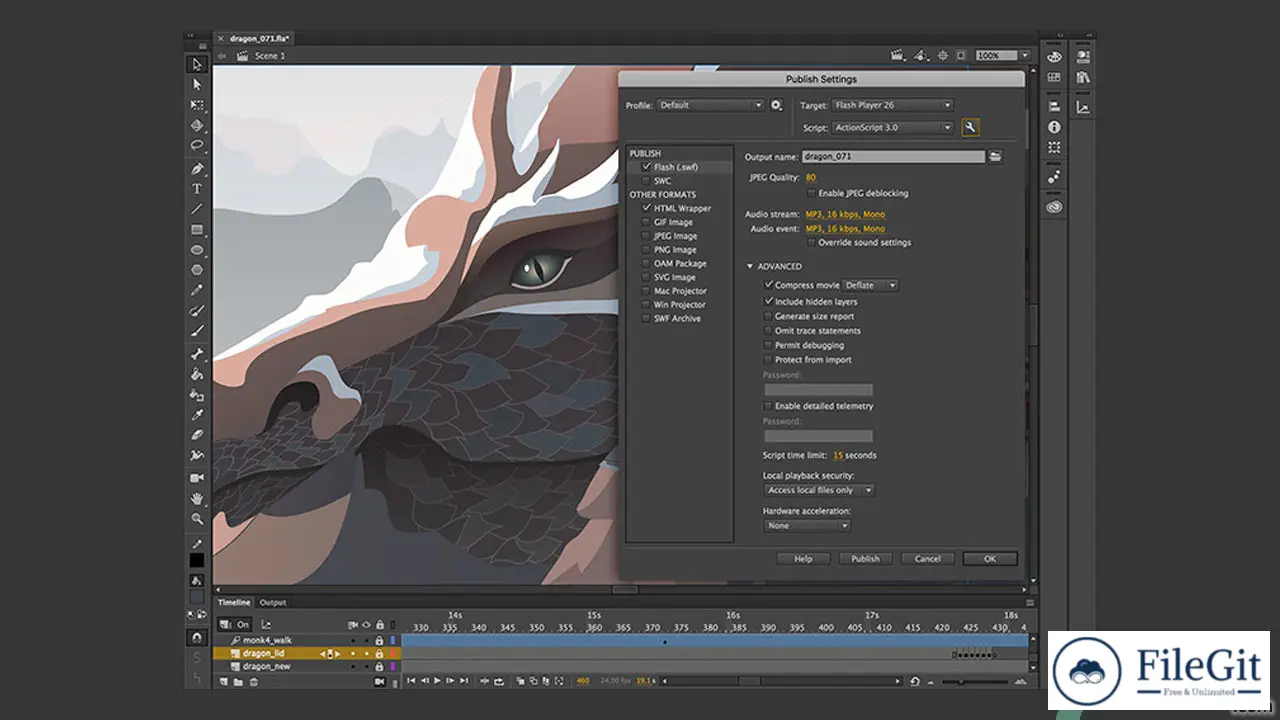Enable the GIF Image checkbox
The width and height of the screenshot is (1280, 720).
tap(647, 222)
